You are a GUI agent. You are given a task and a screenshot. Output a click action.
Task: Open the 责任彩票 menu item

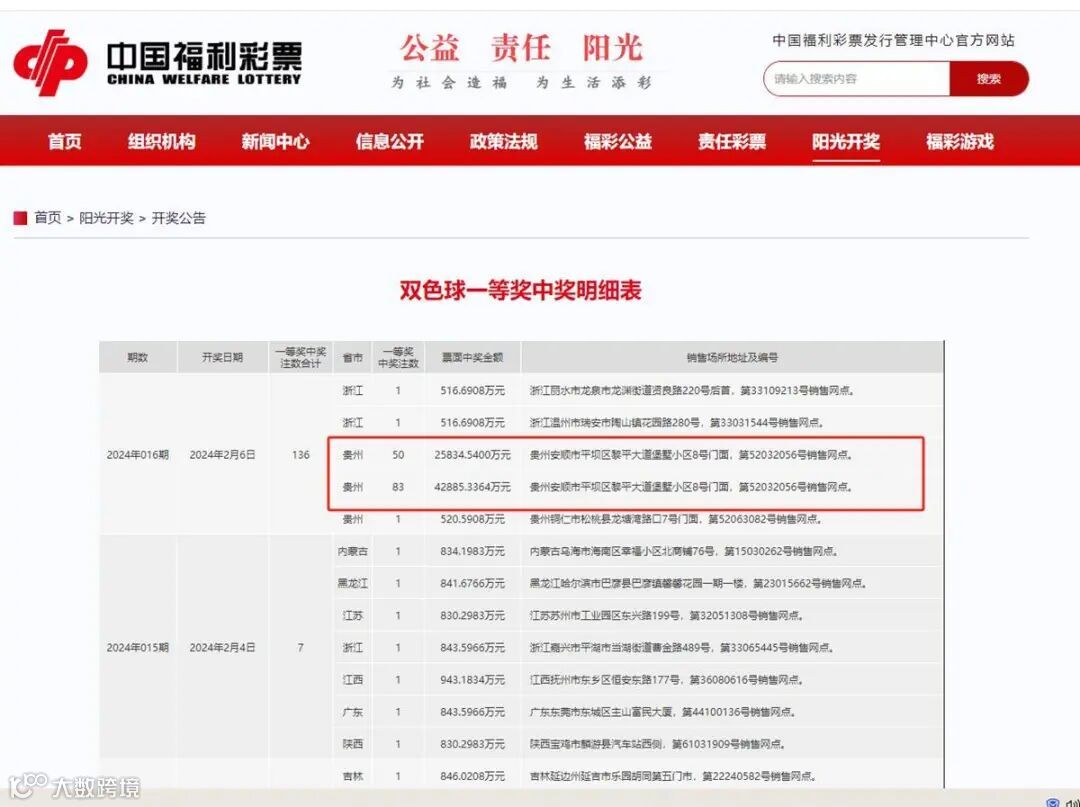pyautogui.click(x=731, y=142)
